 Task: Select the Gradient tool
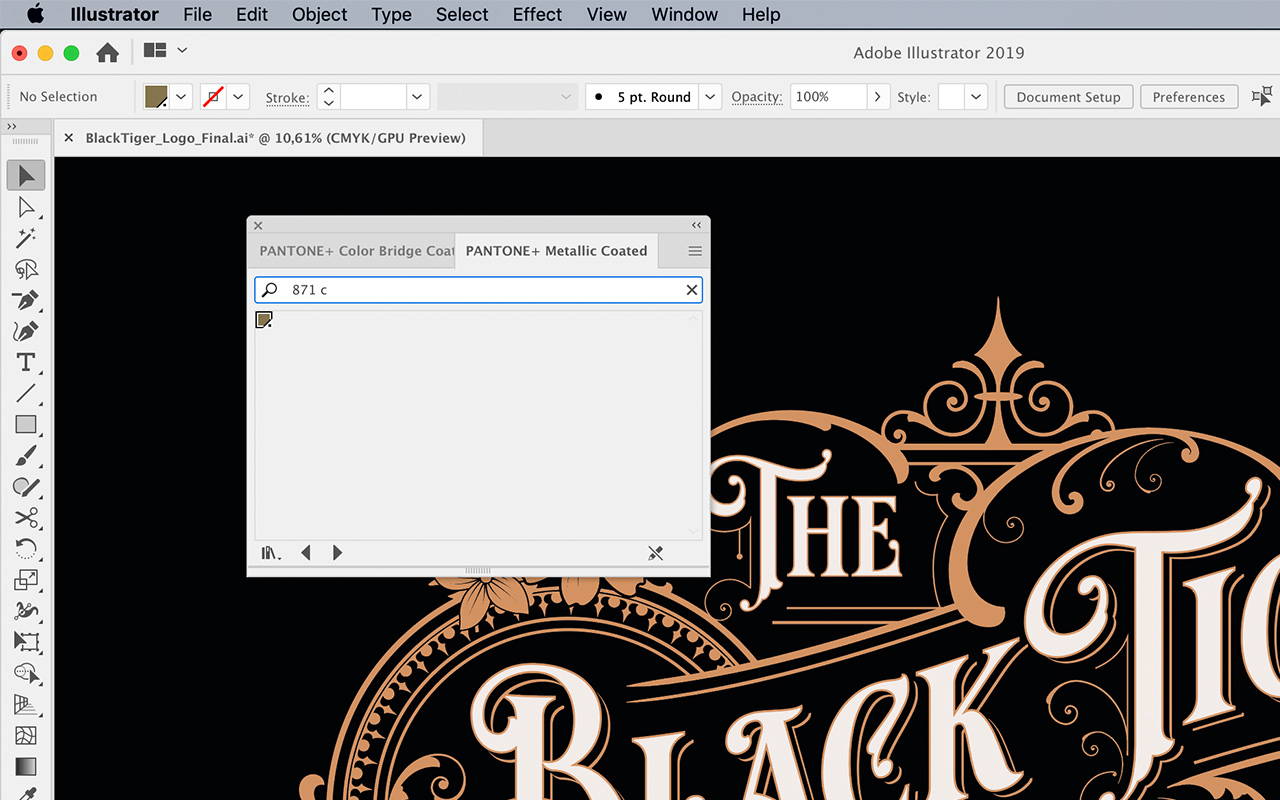(x=26, y=766)
